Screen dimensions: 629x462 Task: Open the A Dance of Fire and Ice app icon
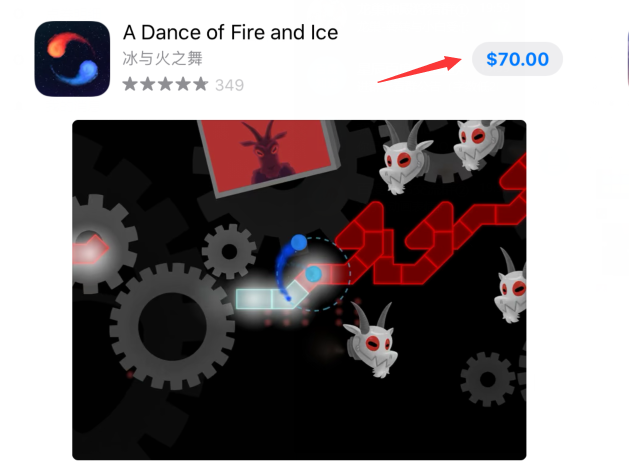pyautogui.click(x=72, y=59)
